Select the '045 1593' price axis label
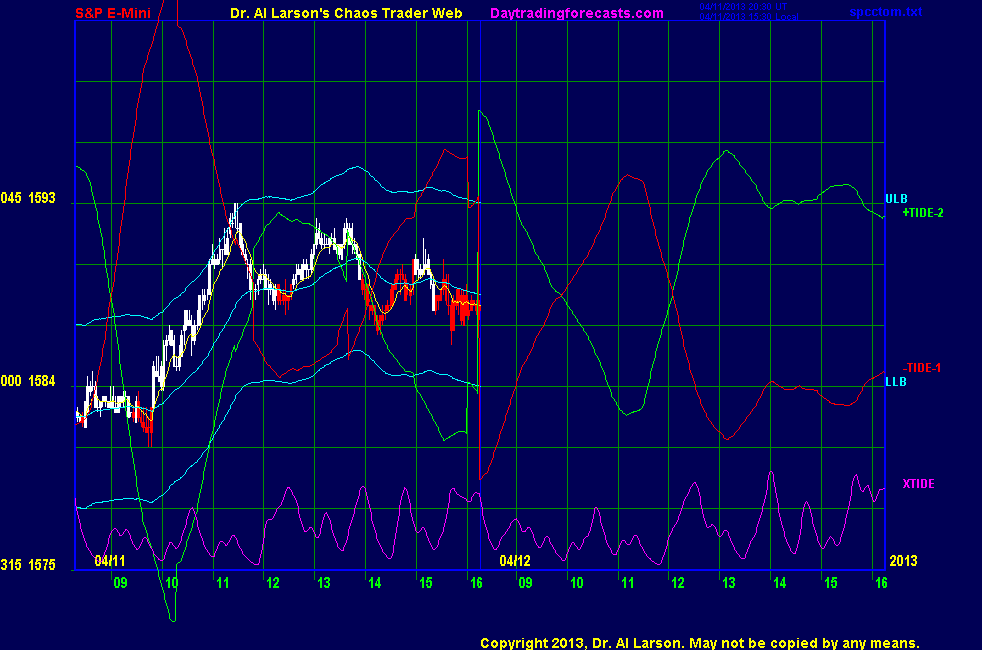Screen dimensions: 982x650 coord(28,198)
